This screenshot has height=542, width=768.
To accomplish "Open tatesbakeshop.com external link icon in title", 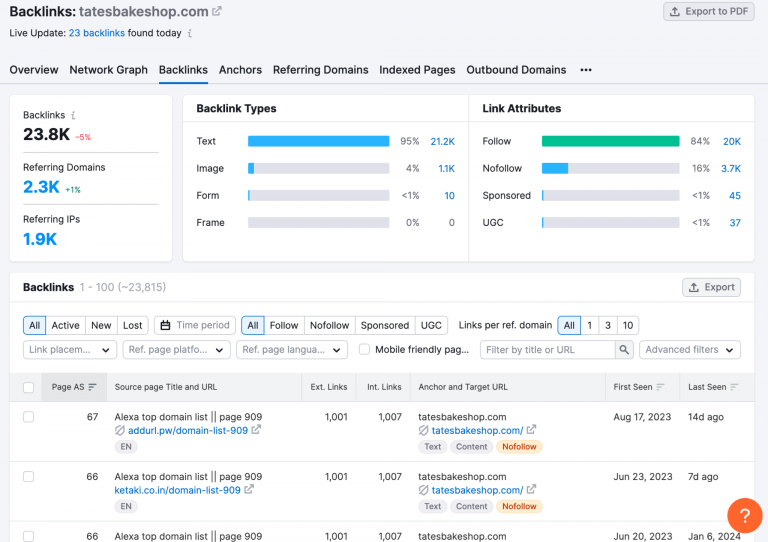I will [216, 11].
